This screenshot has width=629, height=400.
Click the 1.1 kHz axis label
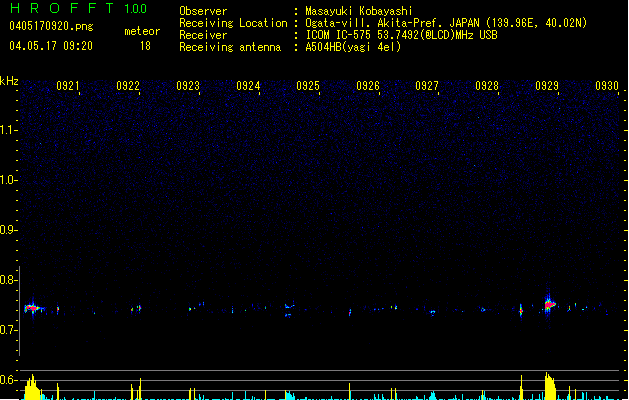pos(7,130)
